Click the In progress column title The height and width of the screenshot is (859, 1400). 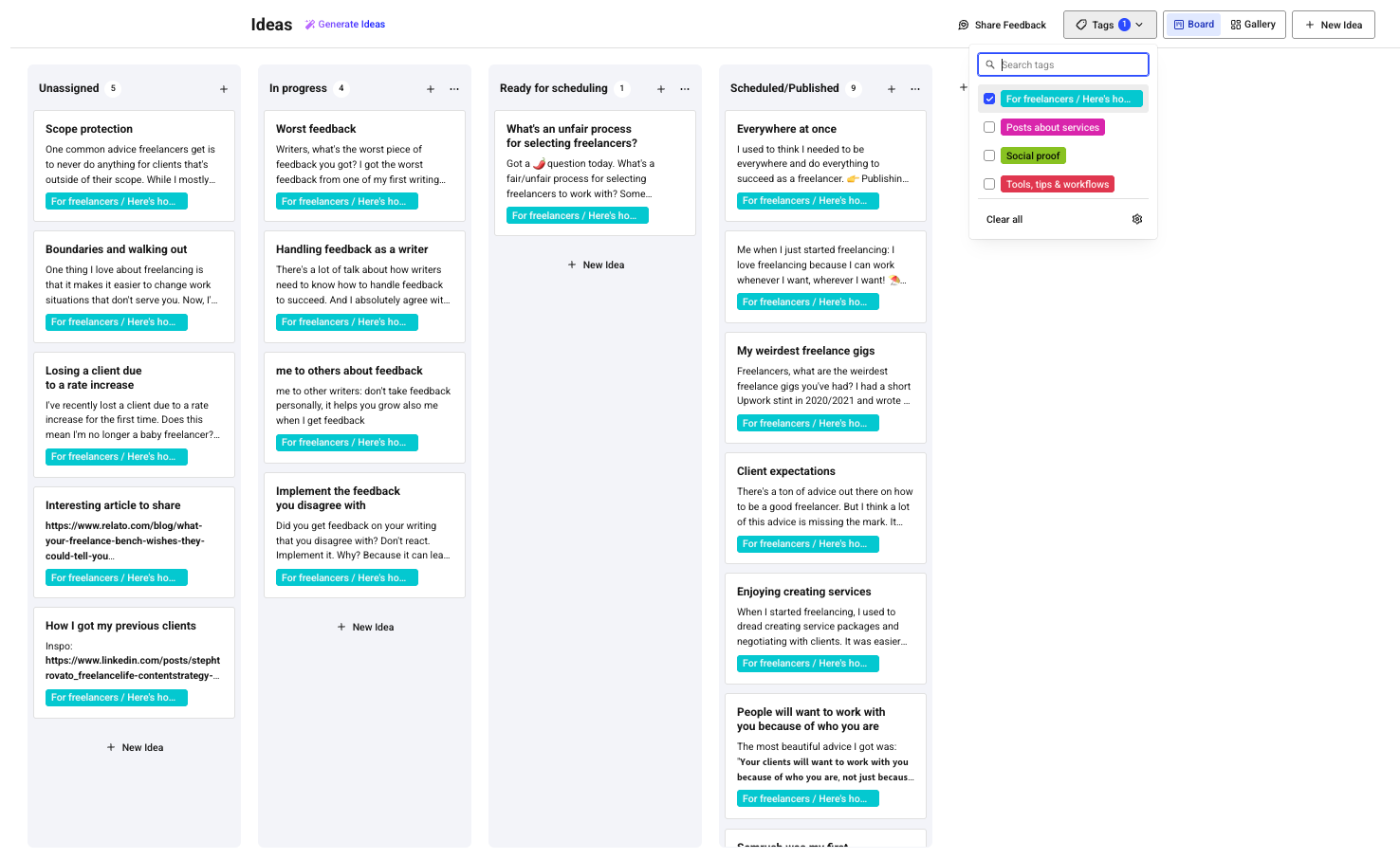pyautogui.click(x=298, y=88)
